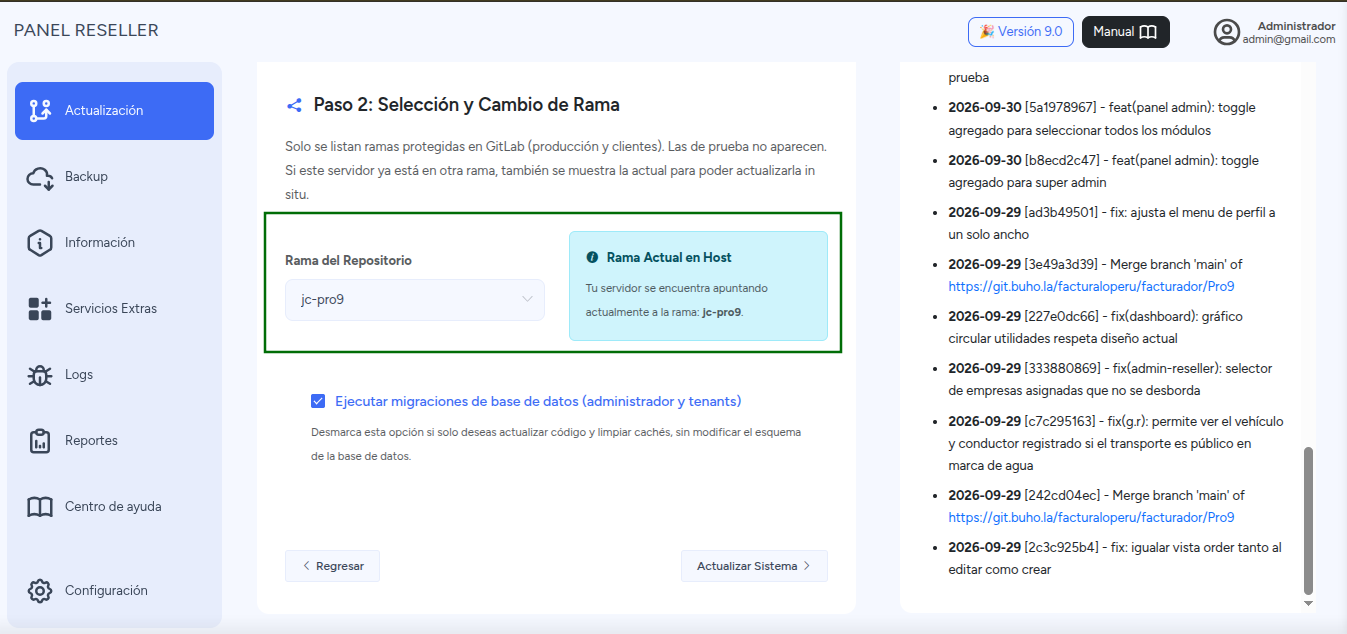Click the Backup cloud icon

(x=40, y=177)
